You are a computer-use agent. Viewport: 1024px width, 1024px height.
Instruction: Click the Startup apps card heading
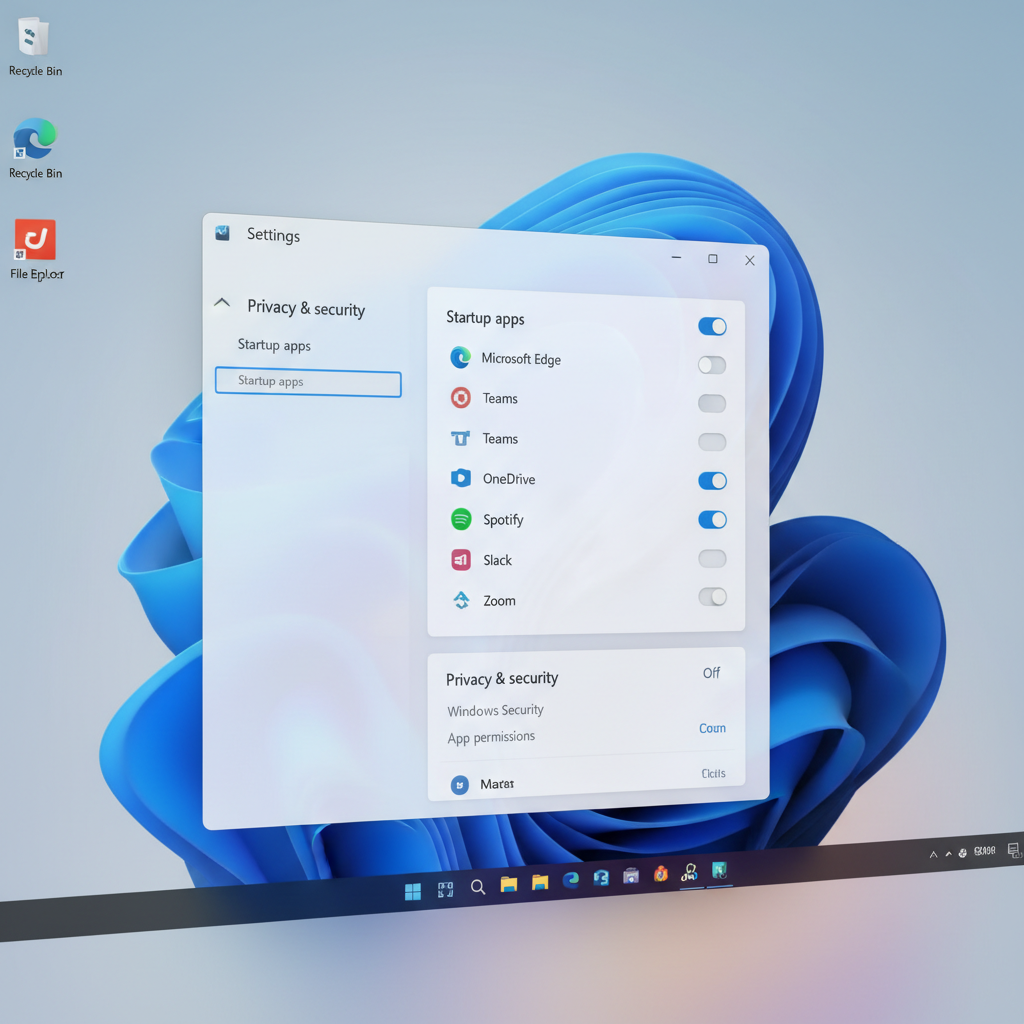pos(485,318)
